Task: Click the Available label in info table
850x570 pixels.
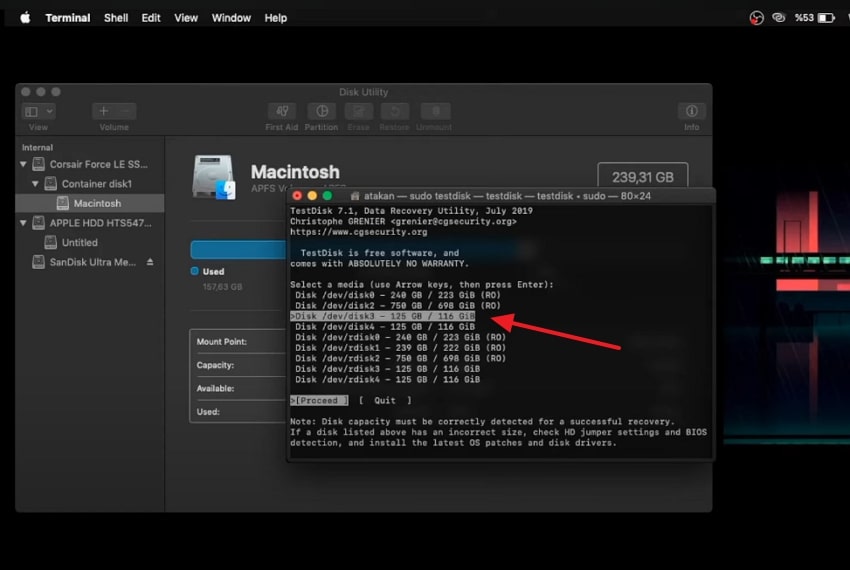Action: tap(215, 388)
